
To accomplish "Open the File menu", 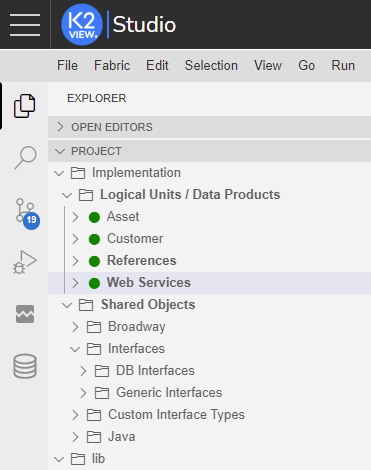I will (67, 65).
